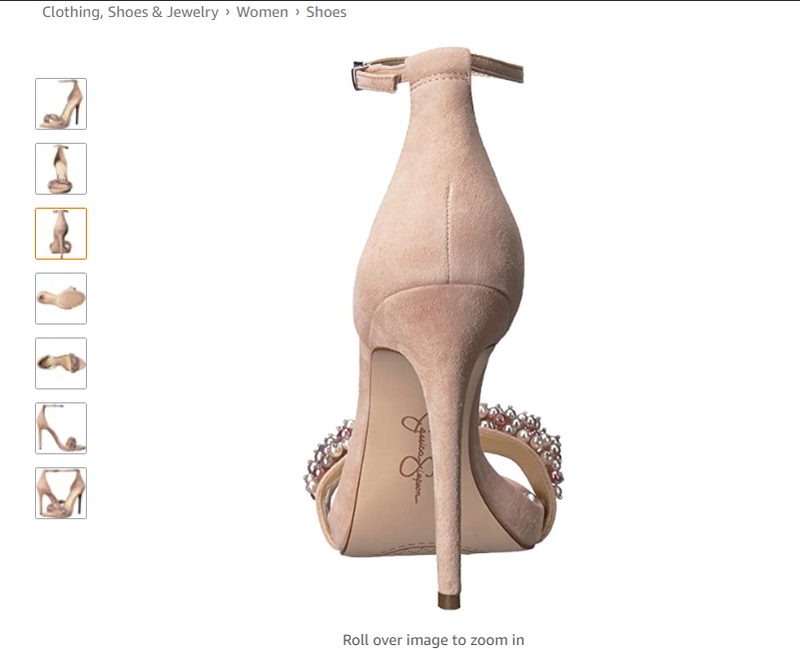The height and width of the screenshot is (649, 800).
Task: Click the 'Roll over image to zoom in' text
Action: coord(433,640)
